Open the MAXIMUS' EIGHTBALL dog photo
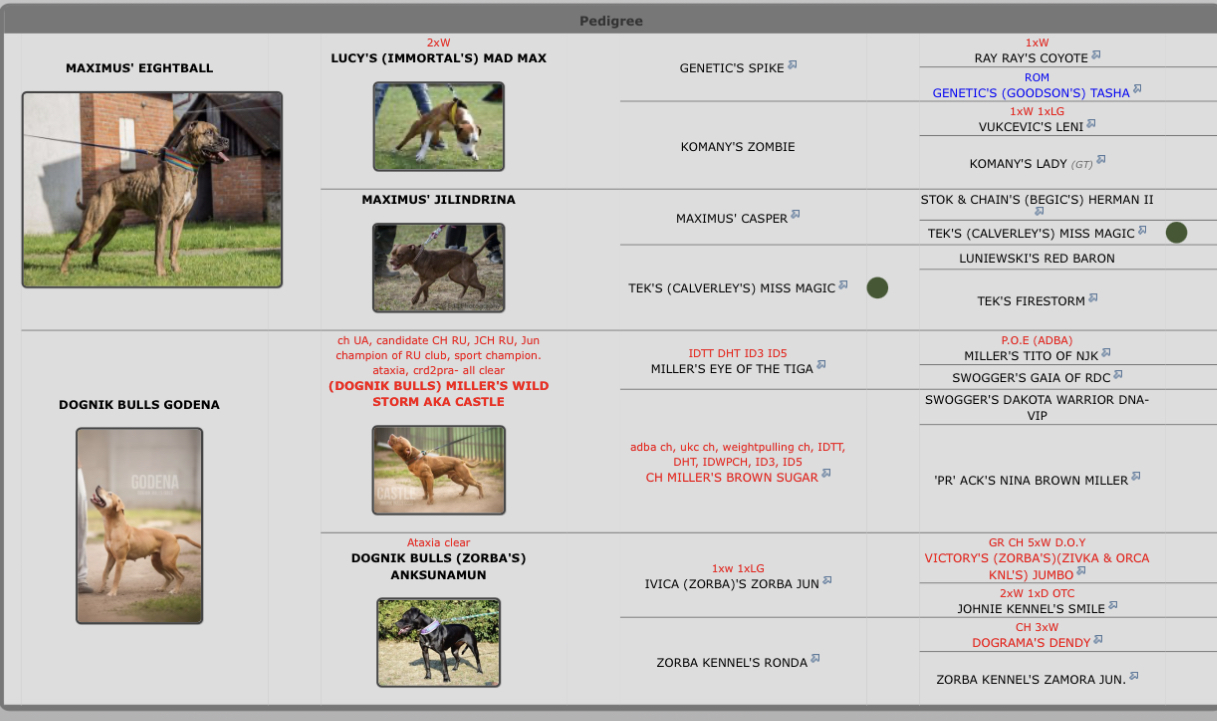This screenshot has height=721, width=1217. (152, 190)
